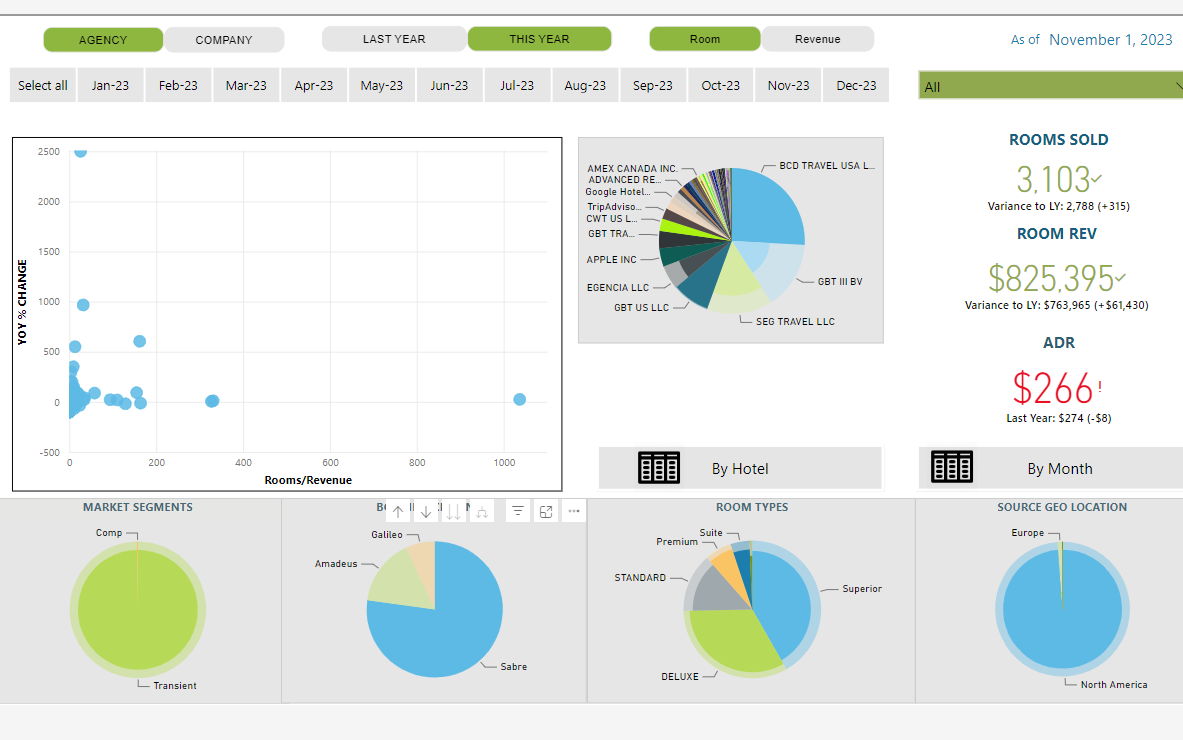Screen dimensions: 1183x740
Task: Filter to Nov-23
Action: tap(788, 85)
